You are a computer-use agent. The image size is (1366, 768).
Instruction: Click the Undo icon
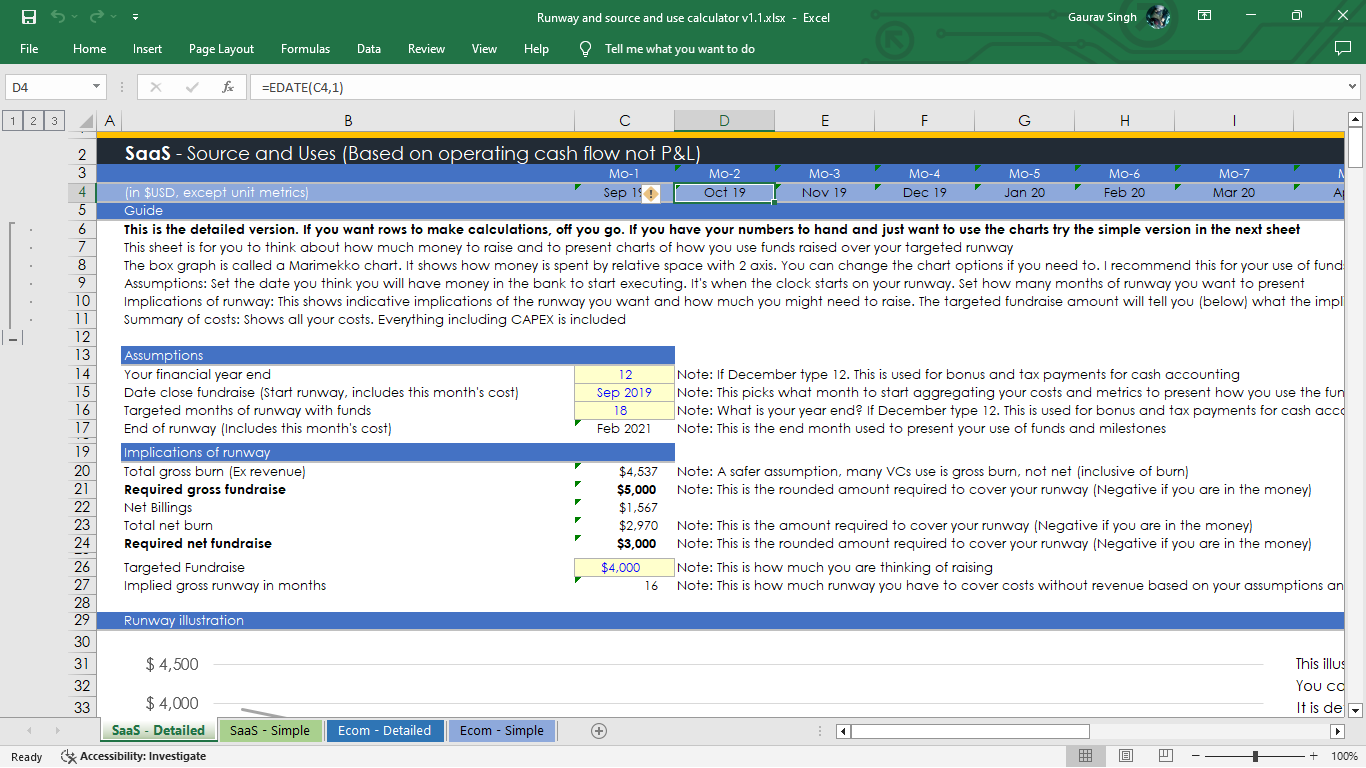(56, 17)
